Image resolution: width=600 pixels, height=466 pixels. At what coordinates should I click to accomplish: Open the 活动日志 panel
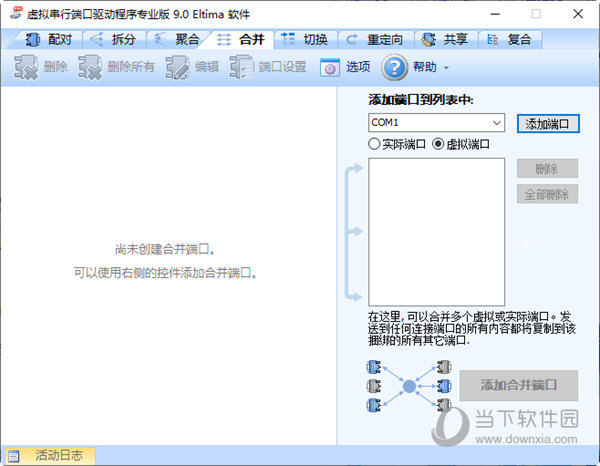point(51,455)
